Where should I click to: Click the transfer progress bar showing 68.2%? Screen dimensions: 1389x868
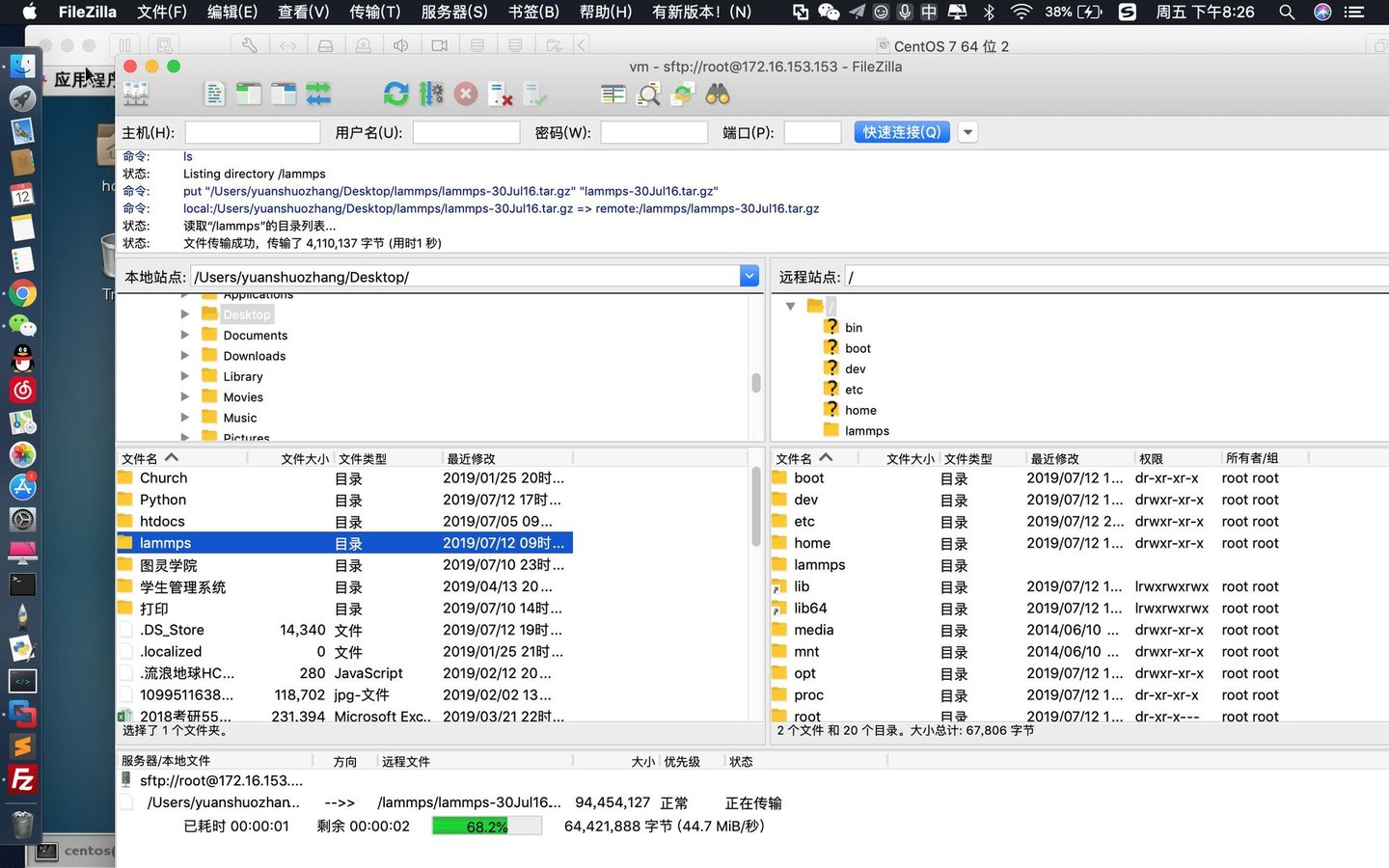click(x=486, y=826)
